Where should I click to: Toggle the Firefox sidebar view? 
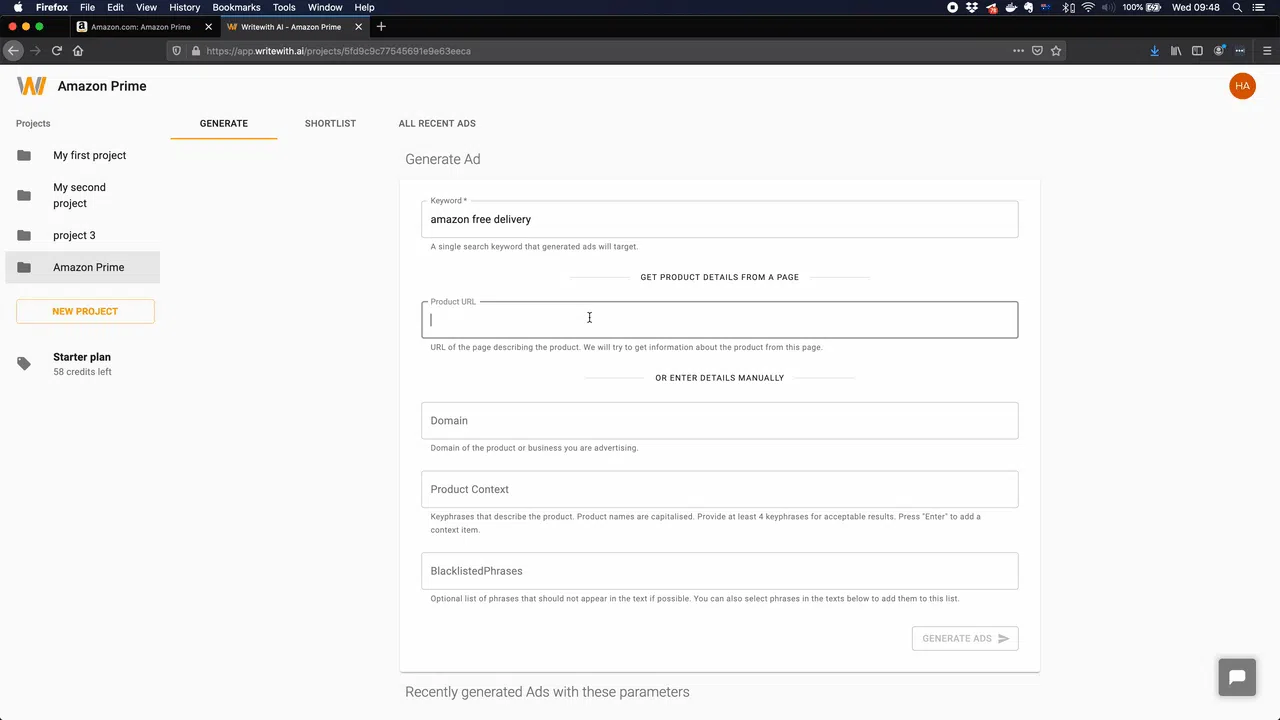point(1197,51)
